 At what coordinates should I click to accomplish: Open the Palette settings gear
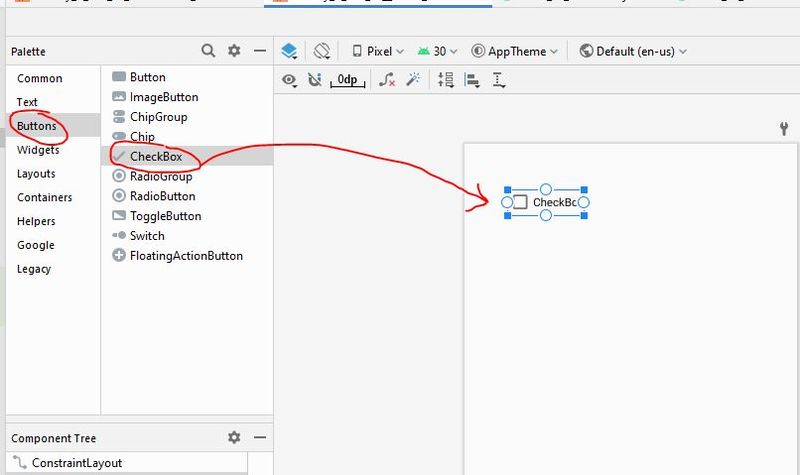pyautogui.click(x=234, y=51)
